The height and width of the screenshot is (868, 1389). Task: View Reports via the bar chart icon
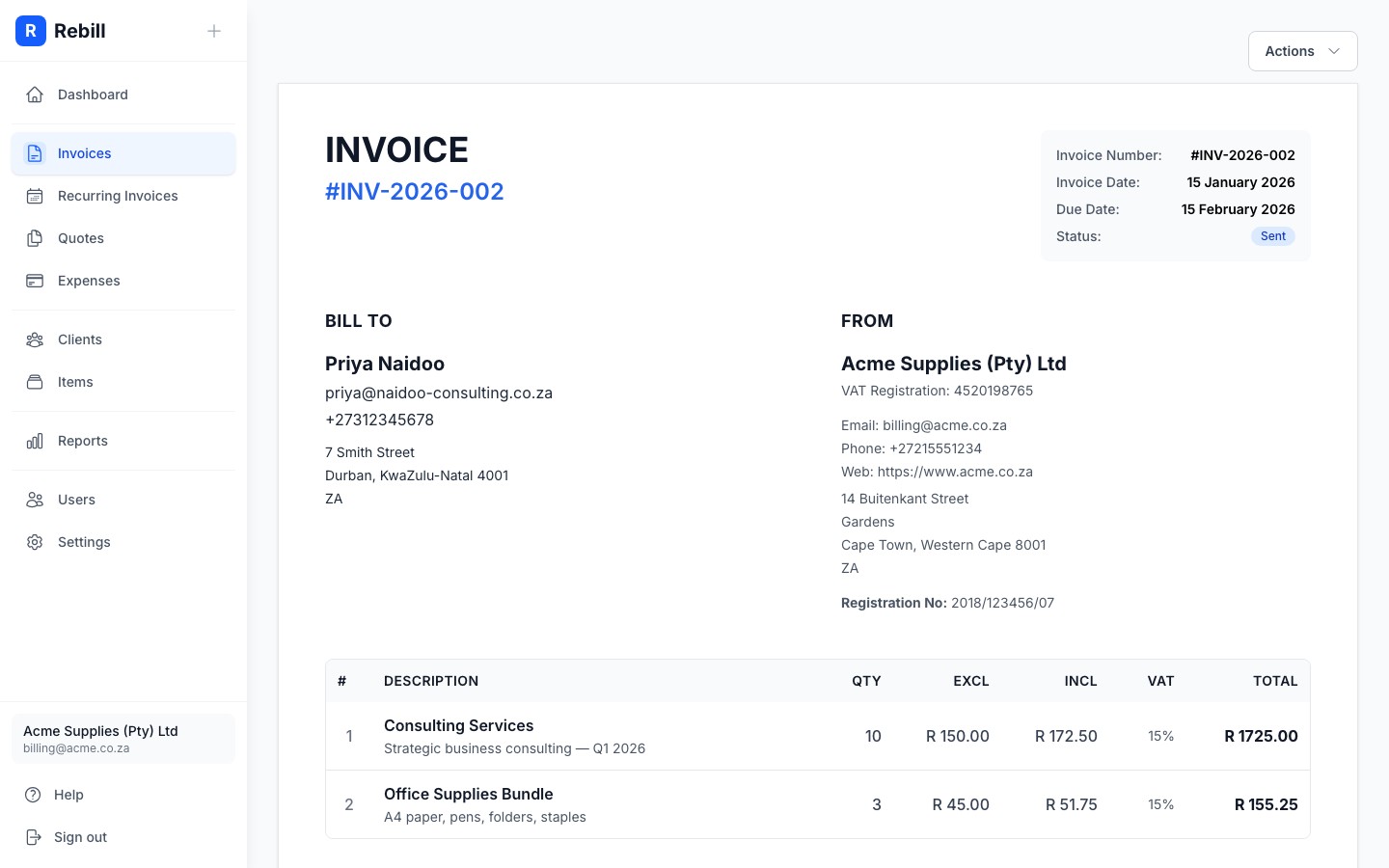tap(35, 441)
